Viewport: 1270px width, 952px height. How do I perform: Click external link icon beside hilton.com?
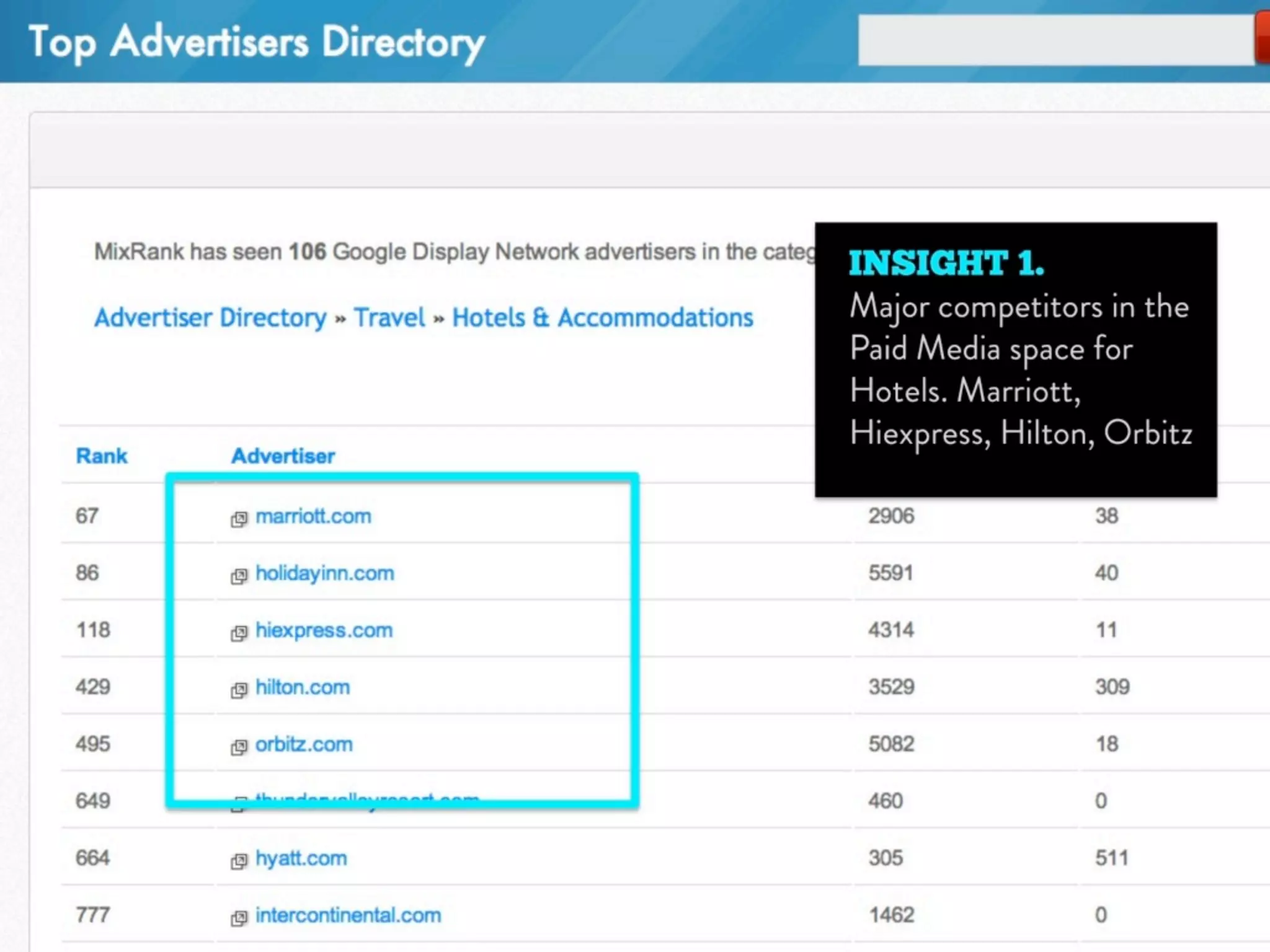(239, 690)
